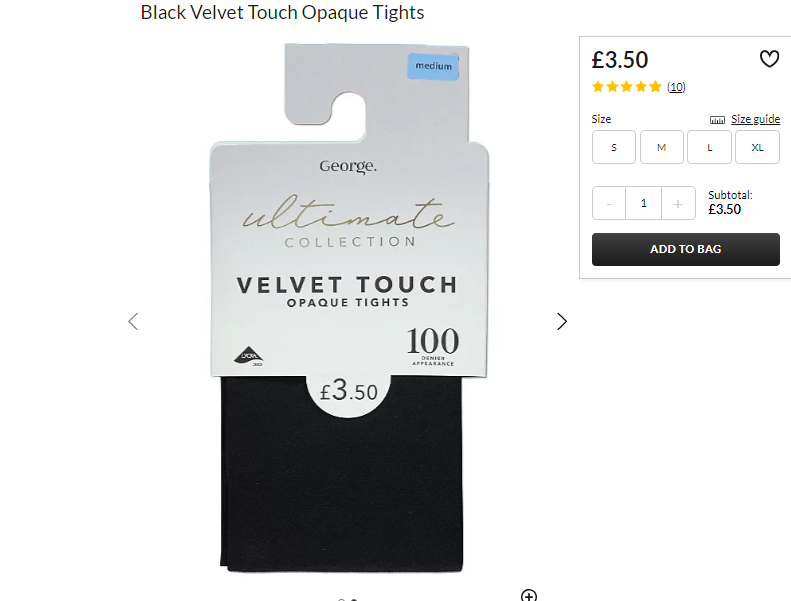
Task: Increase quantity with plus button
Action: pos(678,203)
